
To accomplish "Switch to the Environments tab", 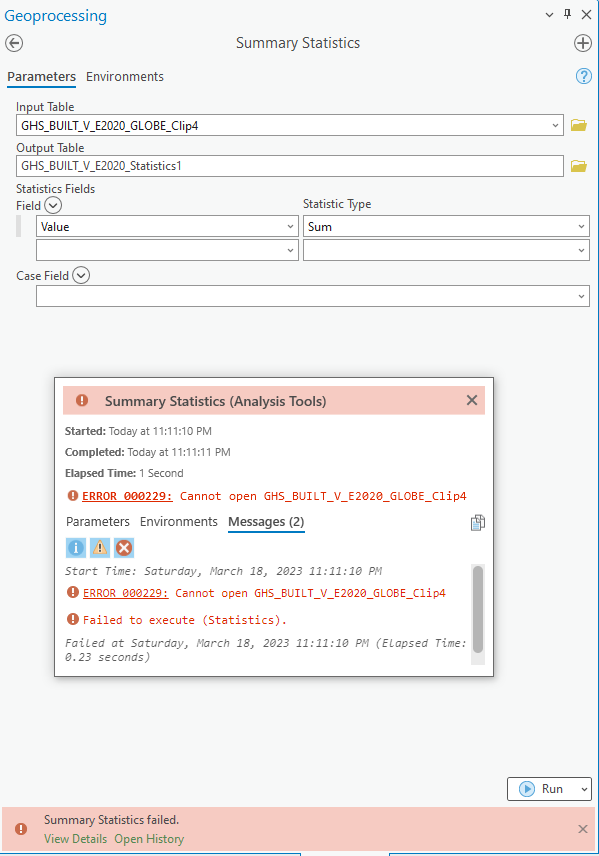I will [124, 76].
